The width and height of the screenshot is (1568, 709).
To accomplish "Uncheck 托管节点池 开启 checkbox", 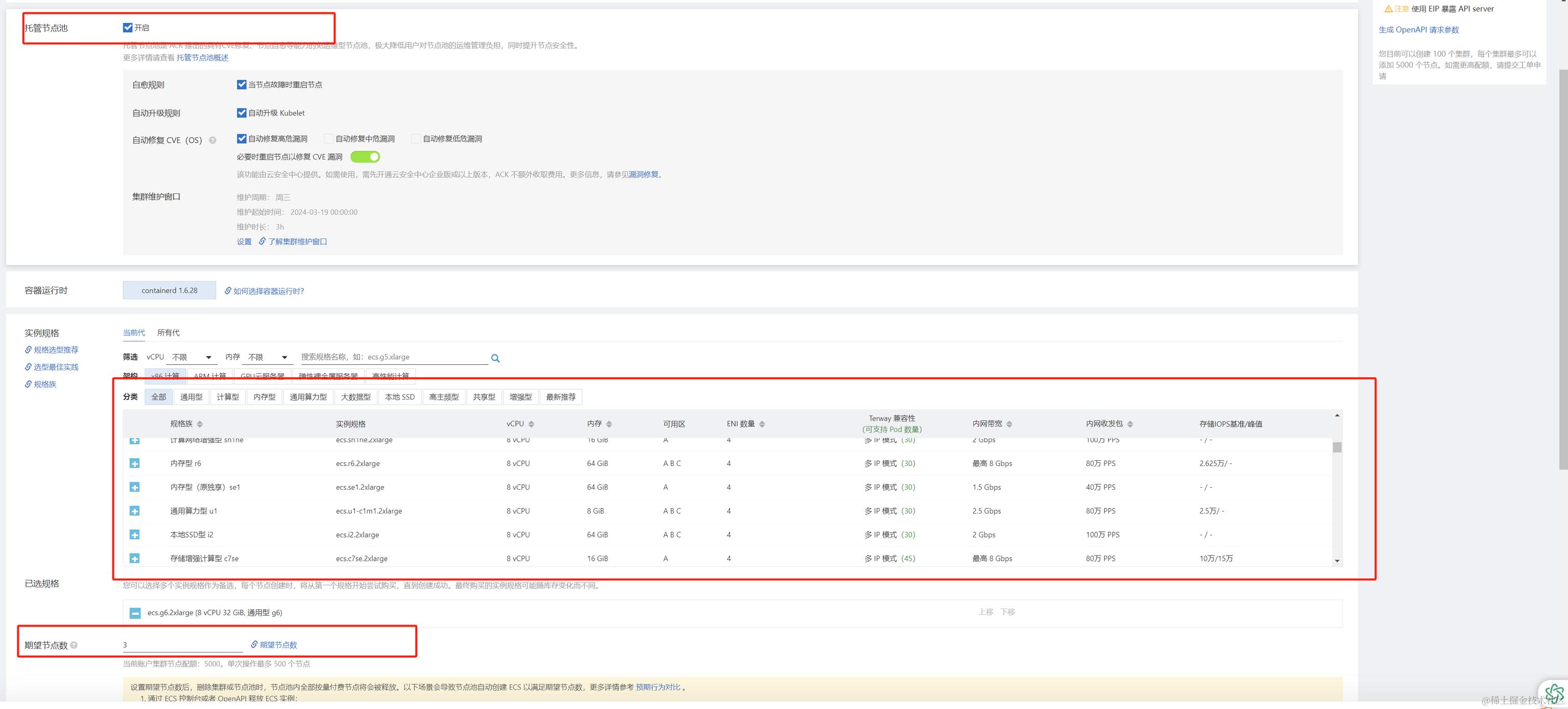I will tap(128, 27).
